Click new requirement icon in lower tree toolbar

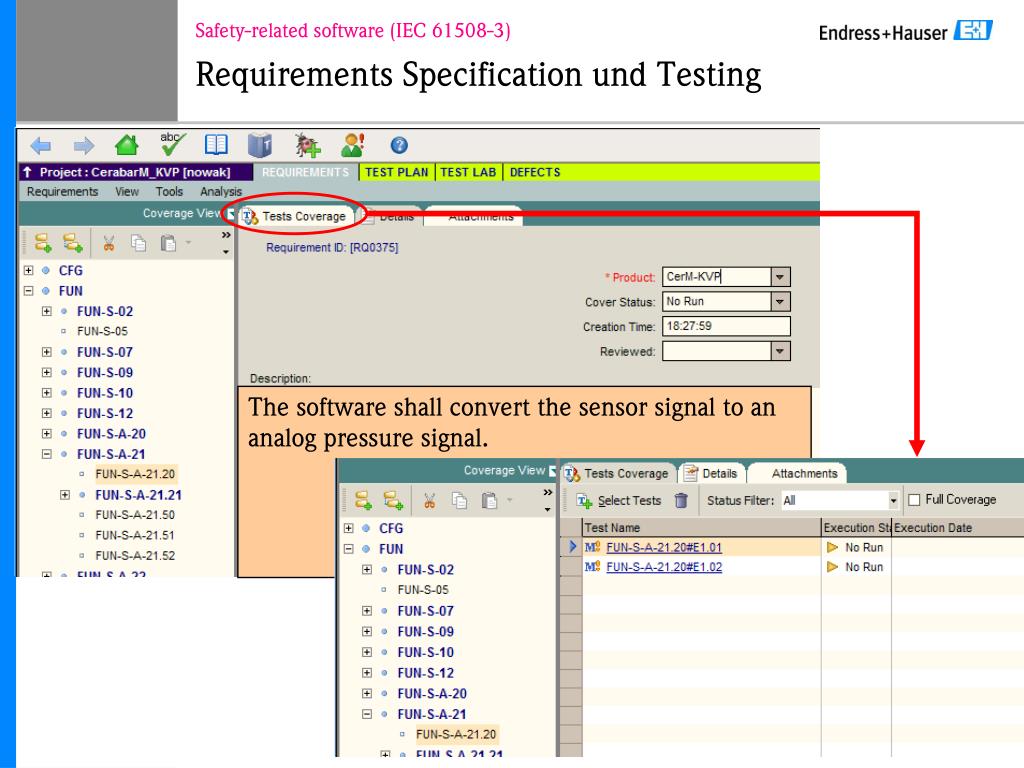pyautogui.click(x=363, y=501)
